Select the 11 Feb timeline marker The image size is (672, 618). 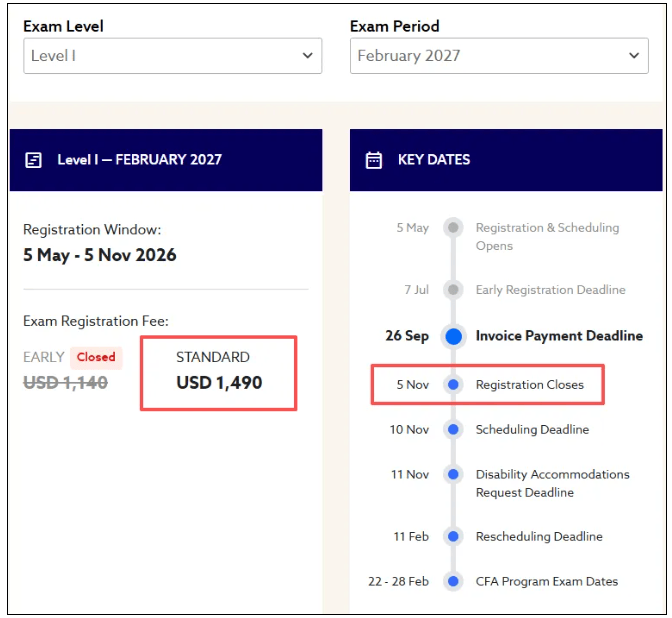tap(453, 536)
